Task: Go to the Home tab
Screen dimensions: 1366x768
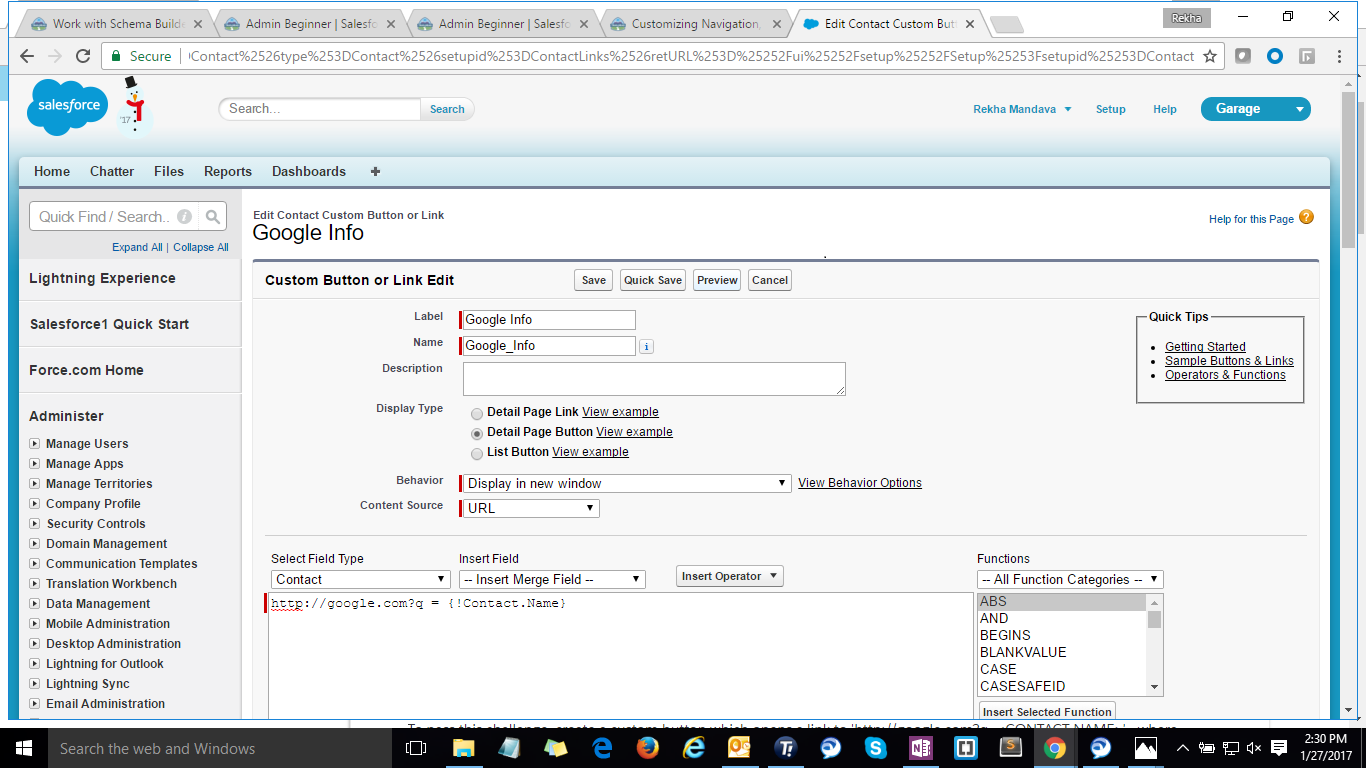Action: [52, 171]
